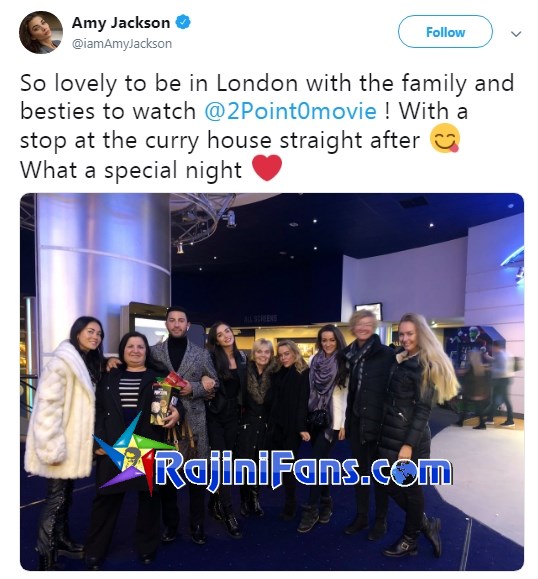Image resolution: width=538 pixels, height=579 pixels.
Task: Click the @iamAmyJackson handle
Action: tap(122, 44)
